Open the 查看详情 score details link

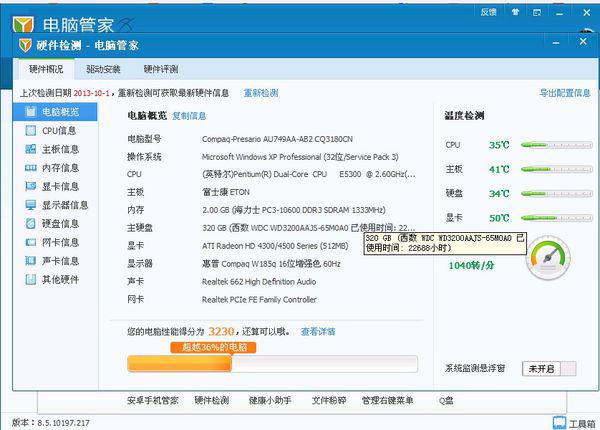318,332
